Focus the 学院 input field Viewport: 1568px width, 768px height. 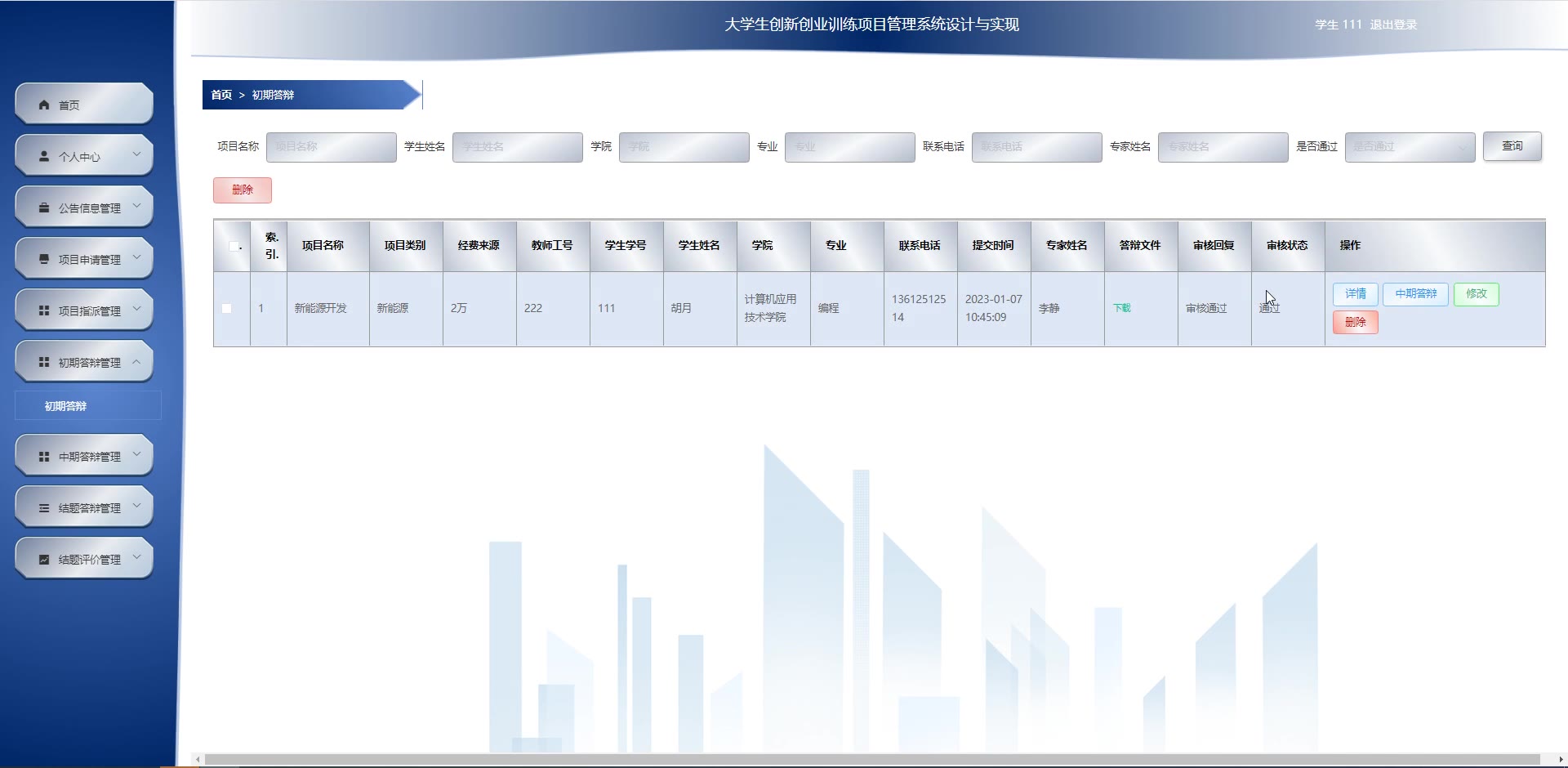pos(684,147)
